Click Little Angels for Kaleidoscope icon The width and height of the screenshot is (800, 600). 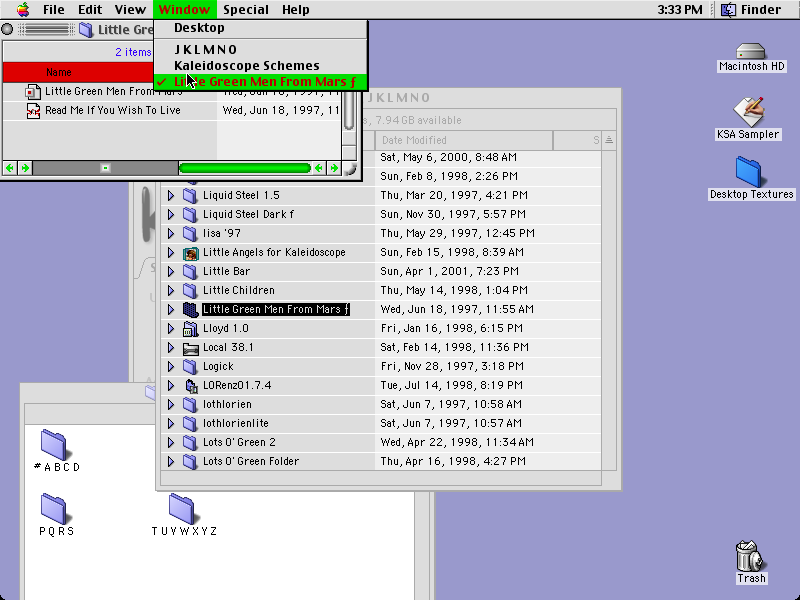(190, 253)
